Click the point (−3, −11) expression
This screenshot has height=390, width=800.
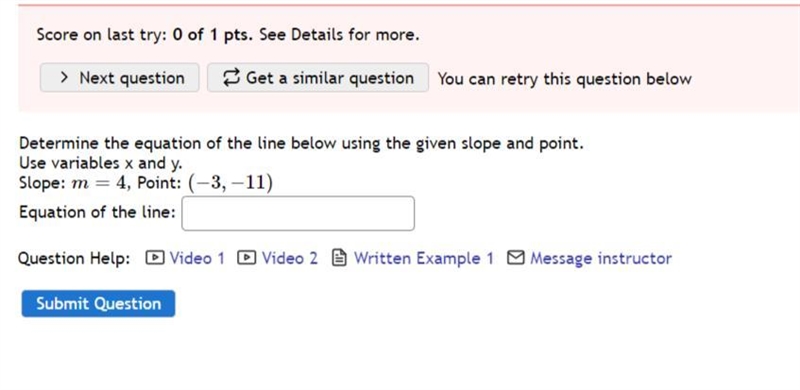click(x=230, y=183)
